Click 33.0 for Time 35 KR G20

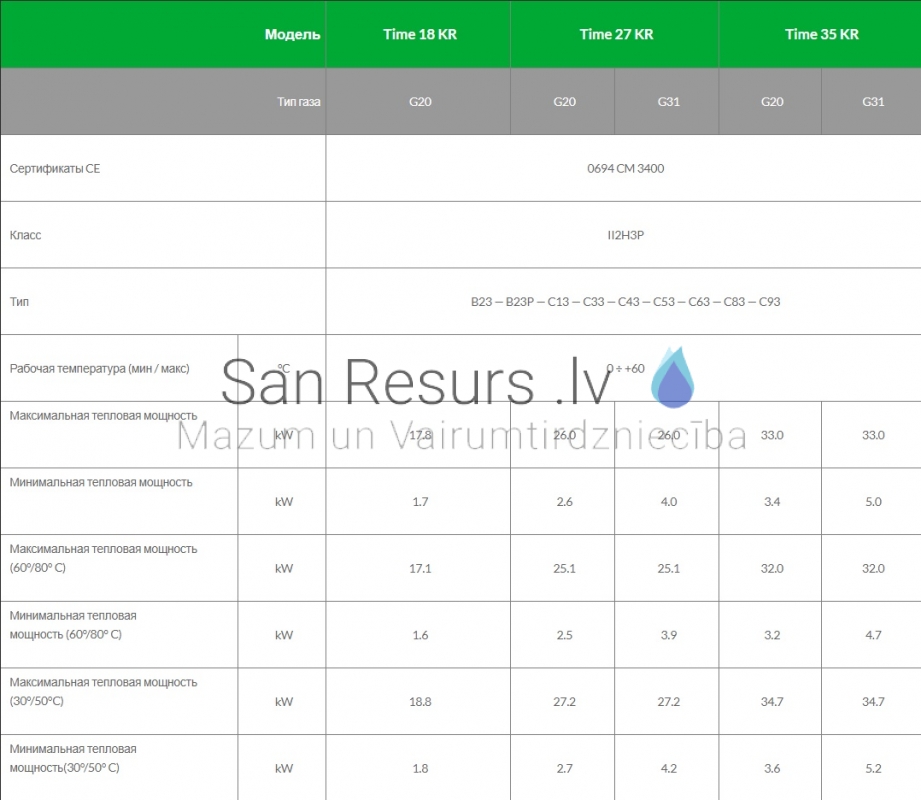(x=772, y=435)
